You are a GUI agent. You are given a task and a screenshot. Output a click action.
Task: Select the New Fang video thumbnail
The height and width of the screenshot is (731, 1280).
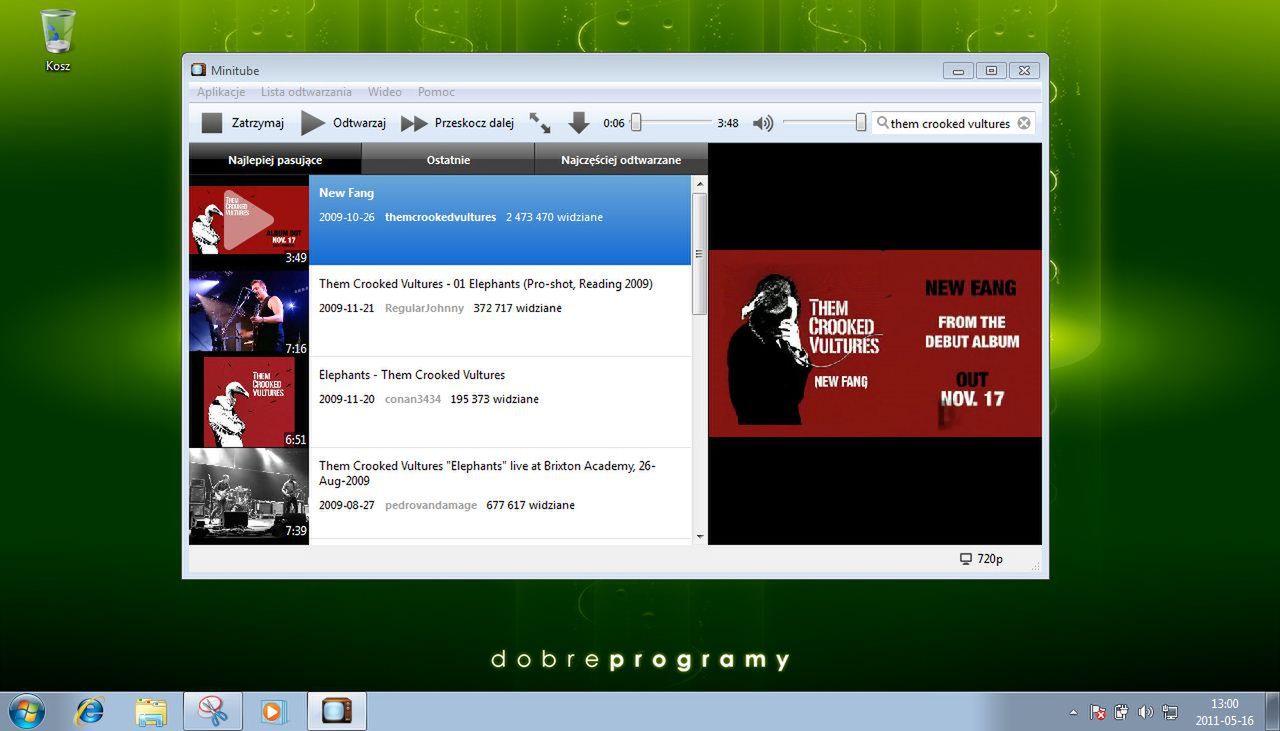(249, 220)
